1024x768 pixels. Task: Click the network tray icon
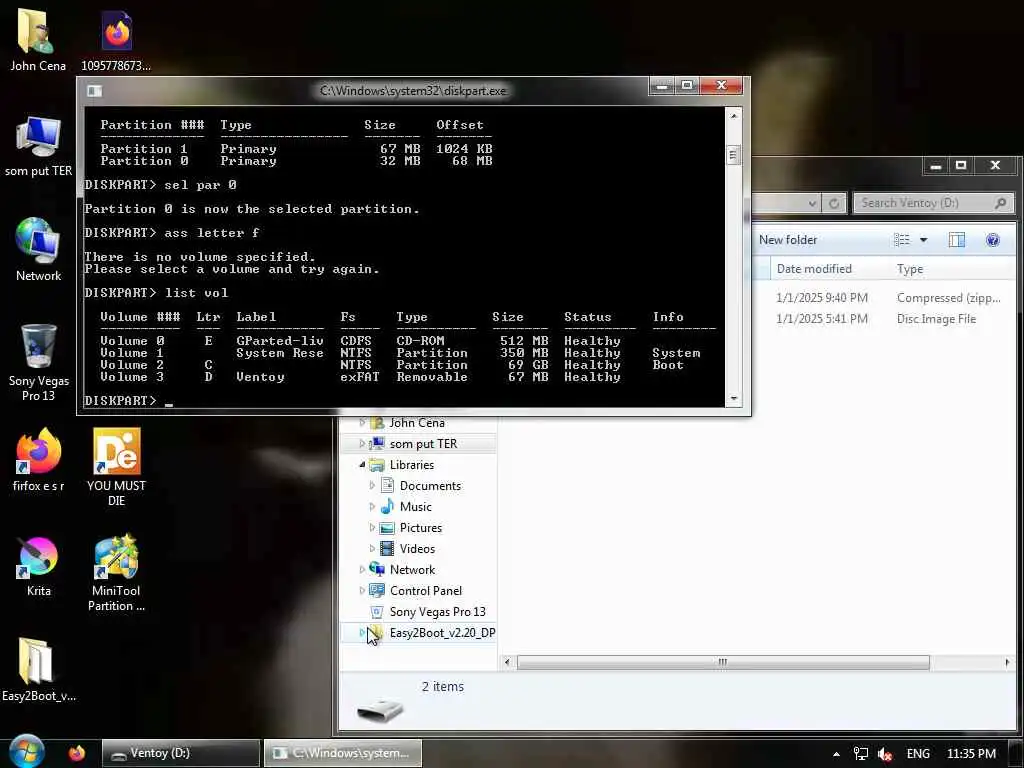click(x=861, y=754)
